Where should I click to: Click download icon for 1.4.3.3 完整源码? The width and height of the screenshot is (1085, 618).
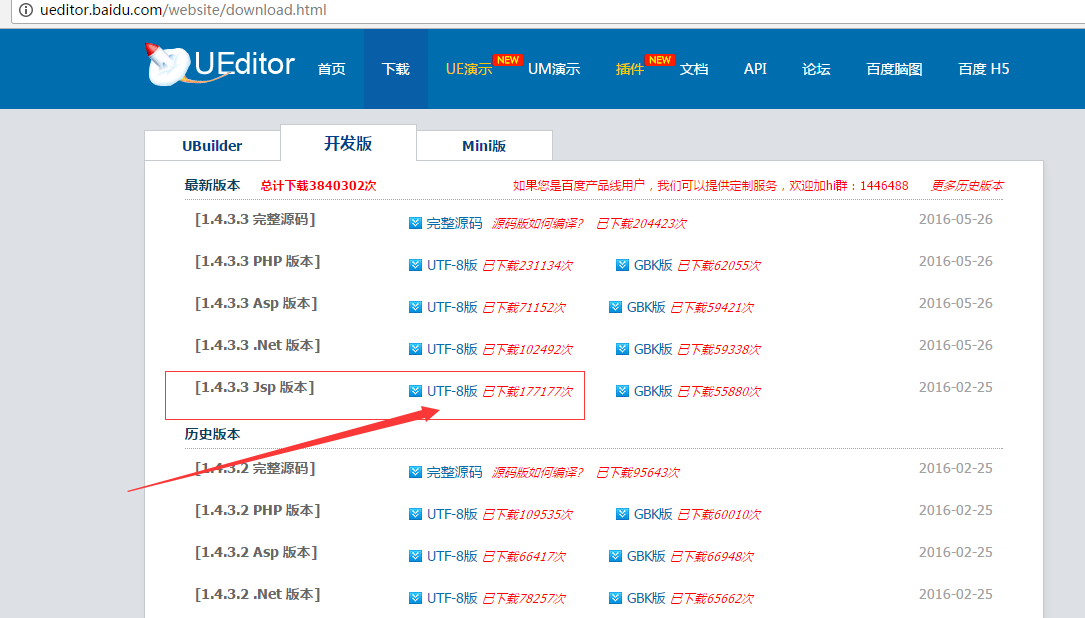point(415,223)
